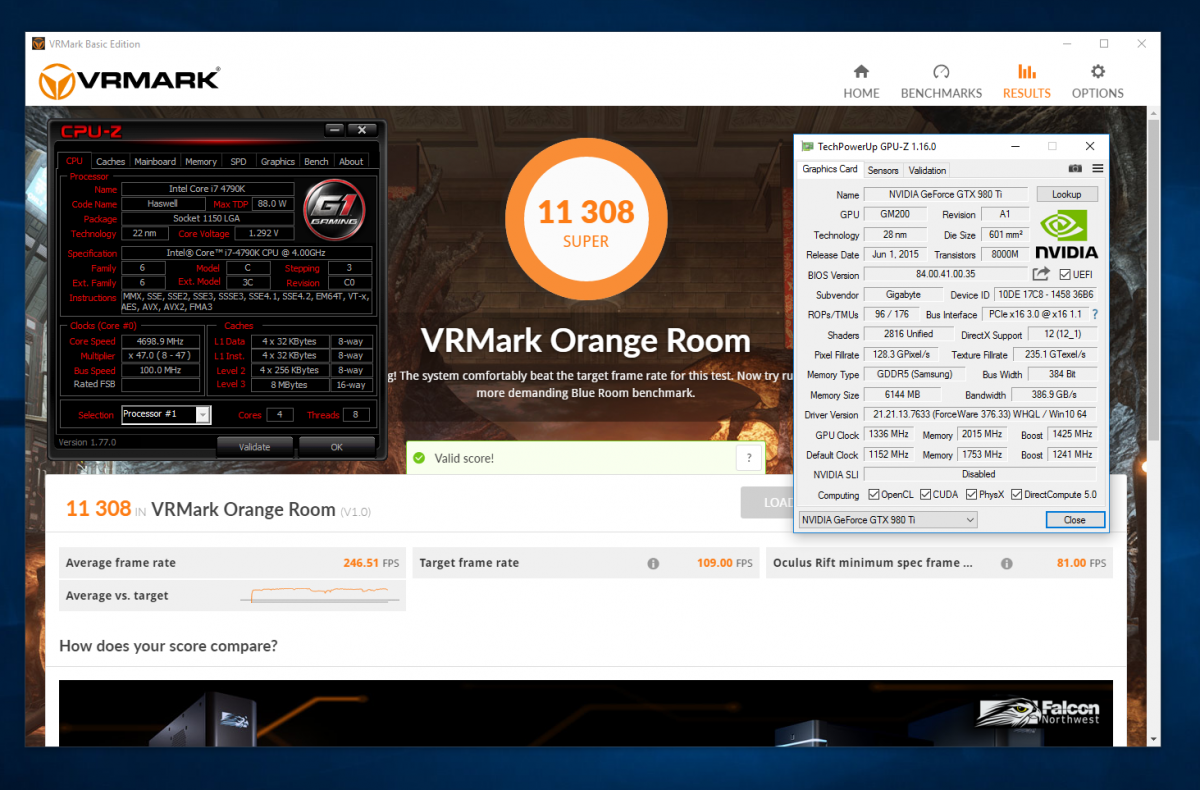The image size is (1200, 790).
Task: Click the partially hidden LOAD button
Action: pos(767,502)
